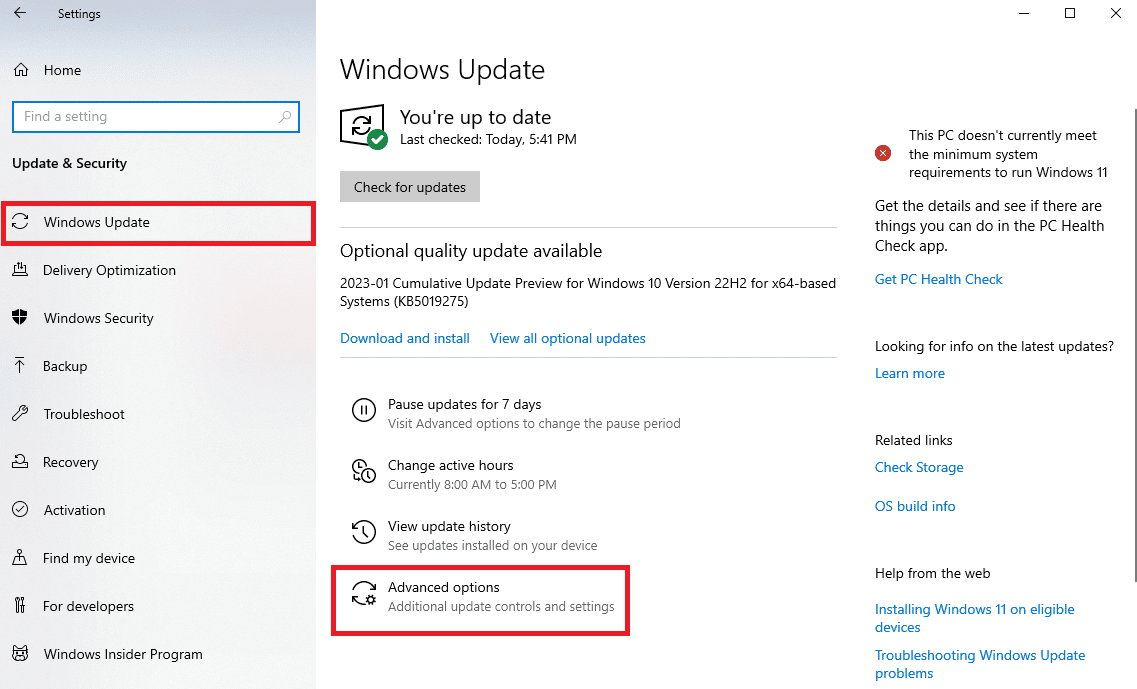1137x689 pixels.
Task: Click the Activation checkmark circle icon
Action: tap(20, 510)
